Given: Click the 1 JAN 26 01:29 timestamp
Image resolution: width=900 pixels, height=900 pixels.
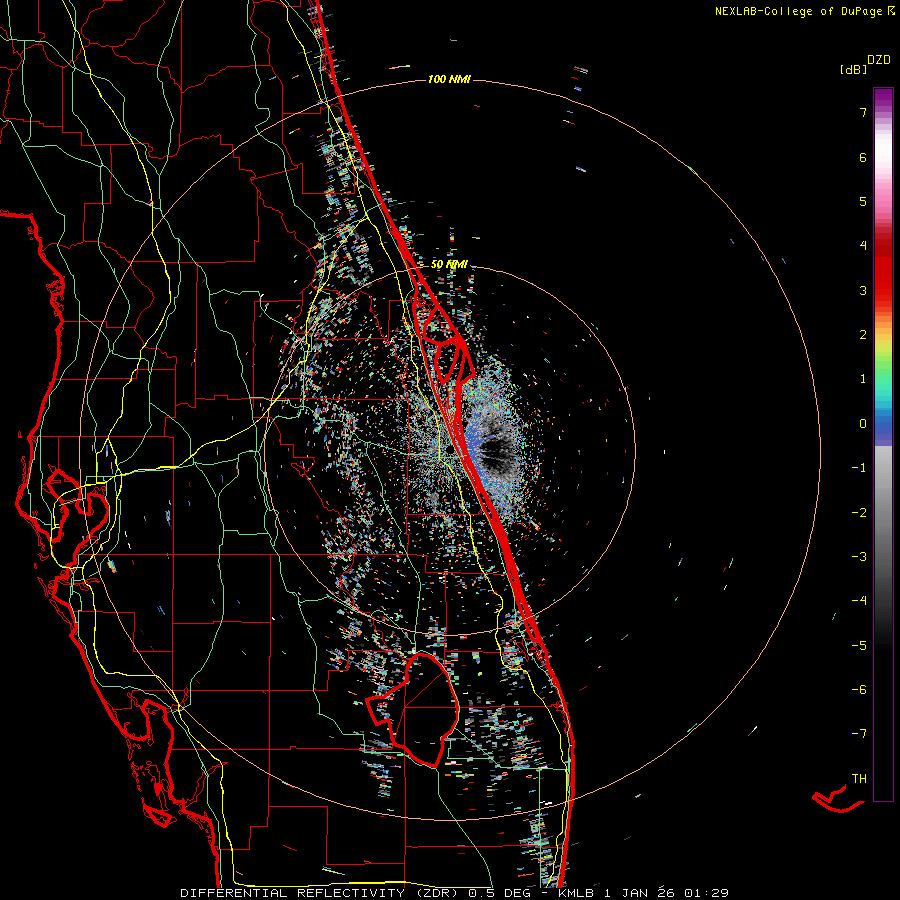Looking at the screenshot, I should [666, 893].
